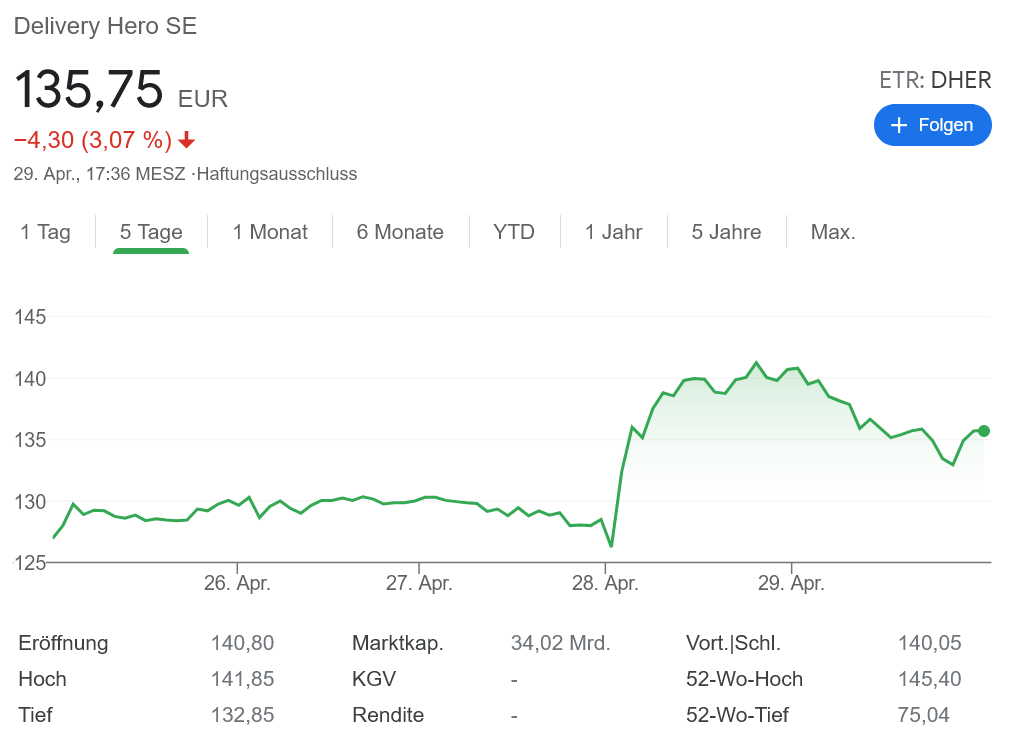View the 1 Jahr chart
Viewport: 1012px width, 753px height.
(x=613, y=232)
